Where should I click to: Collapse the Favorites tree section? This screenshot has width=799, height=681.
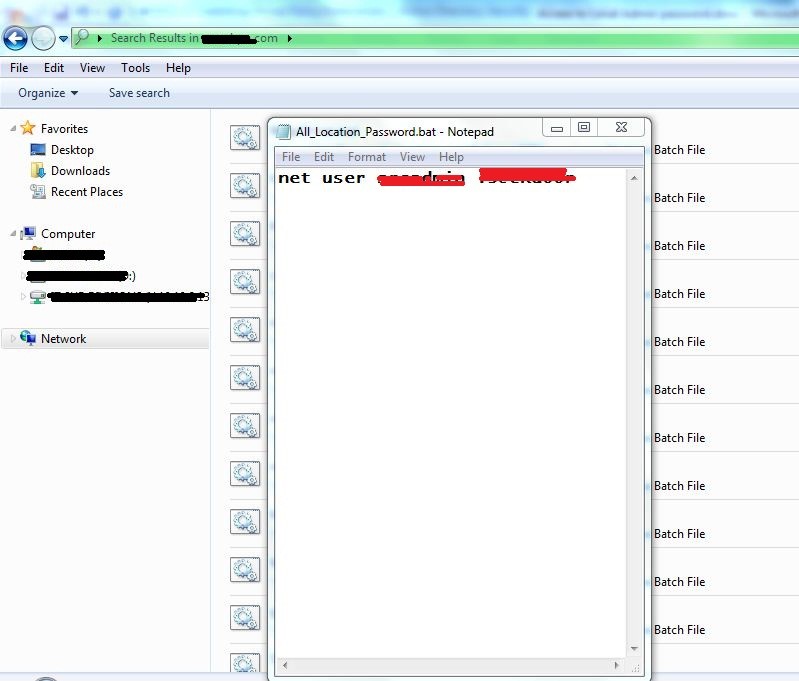(13, 129)
